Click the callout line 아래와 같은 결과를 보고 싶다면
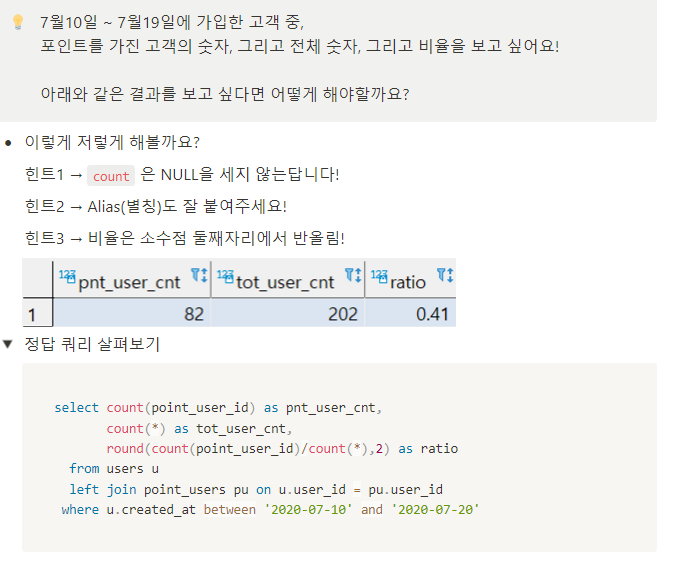 click(x=225, y=94)
